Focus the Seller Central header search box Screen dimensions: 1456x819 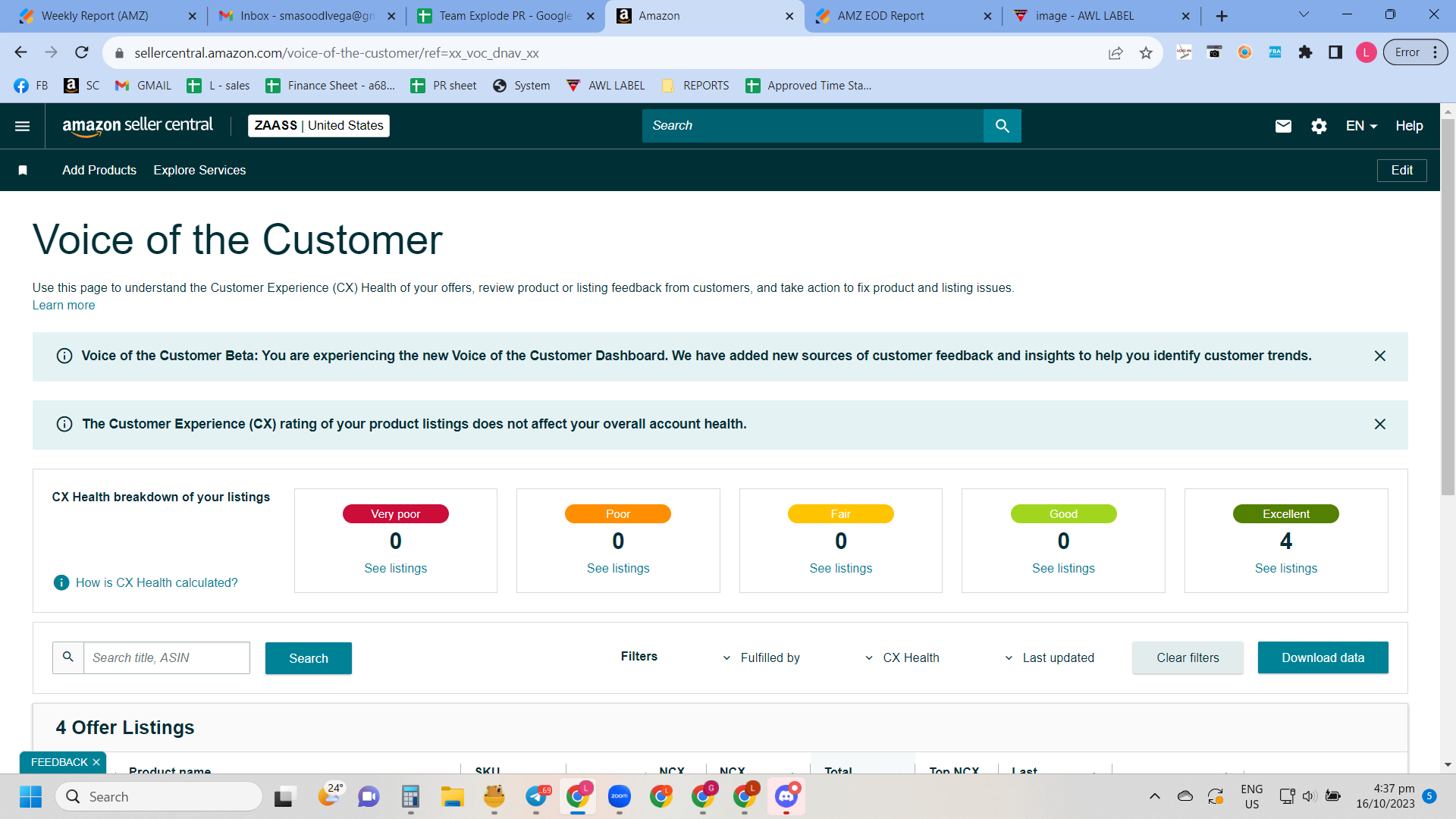point(813,126)
